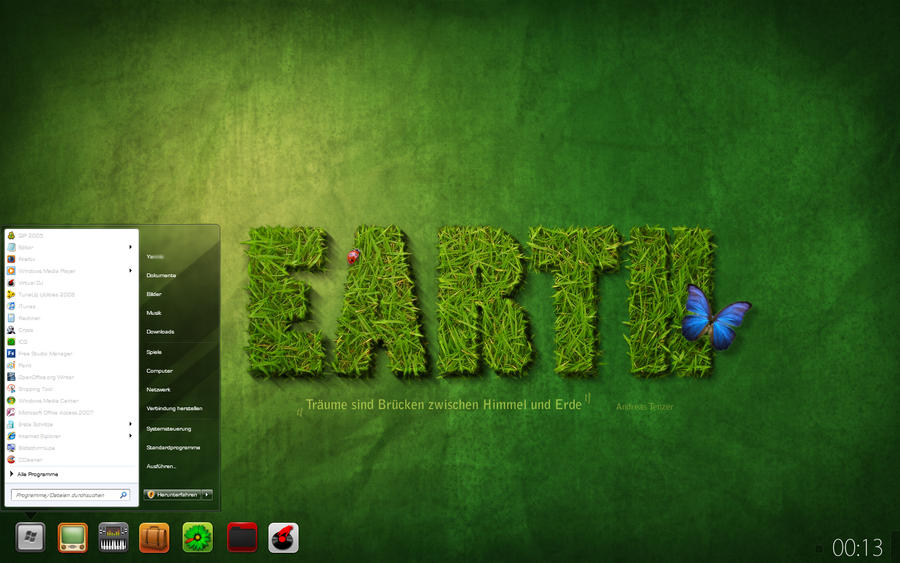Open Systemsteuerung control panel
900x563 pixels.
click(169, 429)
